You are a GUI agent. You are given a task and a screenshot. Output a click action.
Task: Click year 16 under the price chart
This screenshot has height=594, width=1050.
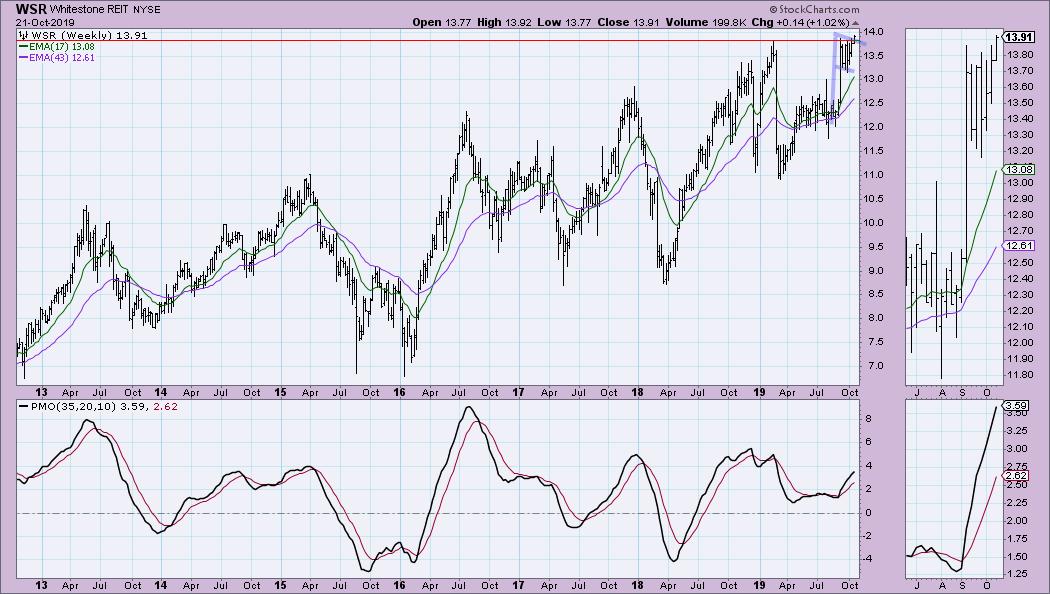pyautogui.click(x=400, y=392)
